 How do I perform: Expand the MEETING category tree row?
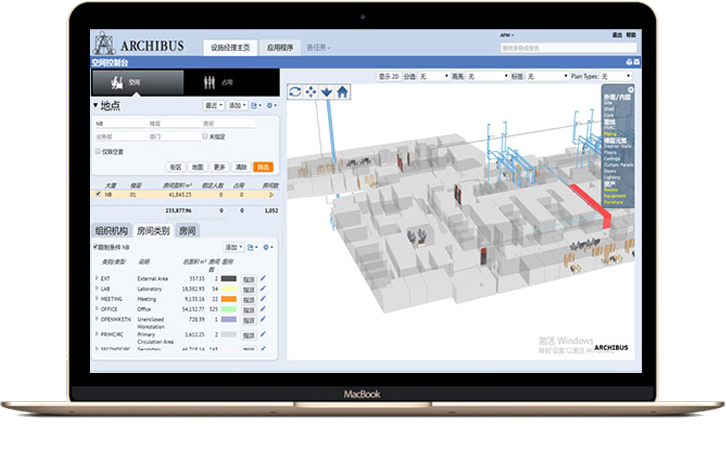click(x=97, y=298)
